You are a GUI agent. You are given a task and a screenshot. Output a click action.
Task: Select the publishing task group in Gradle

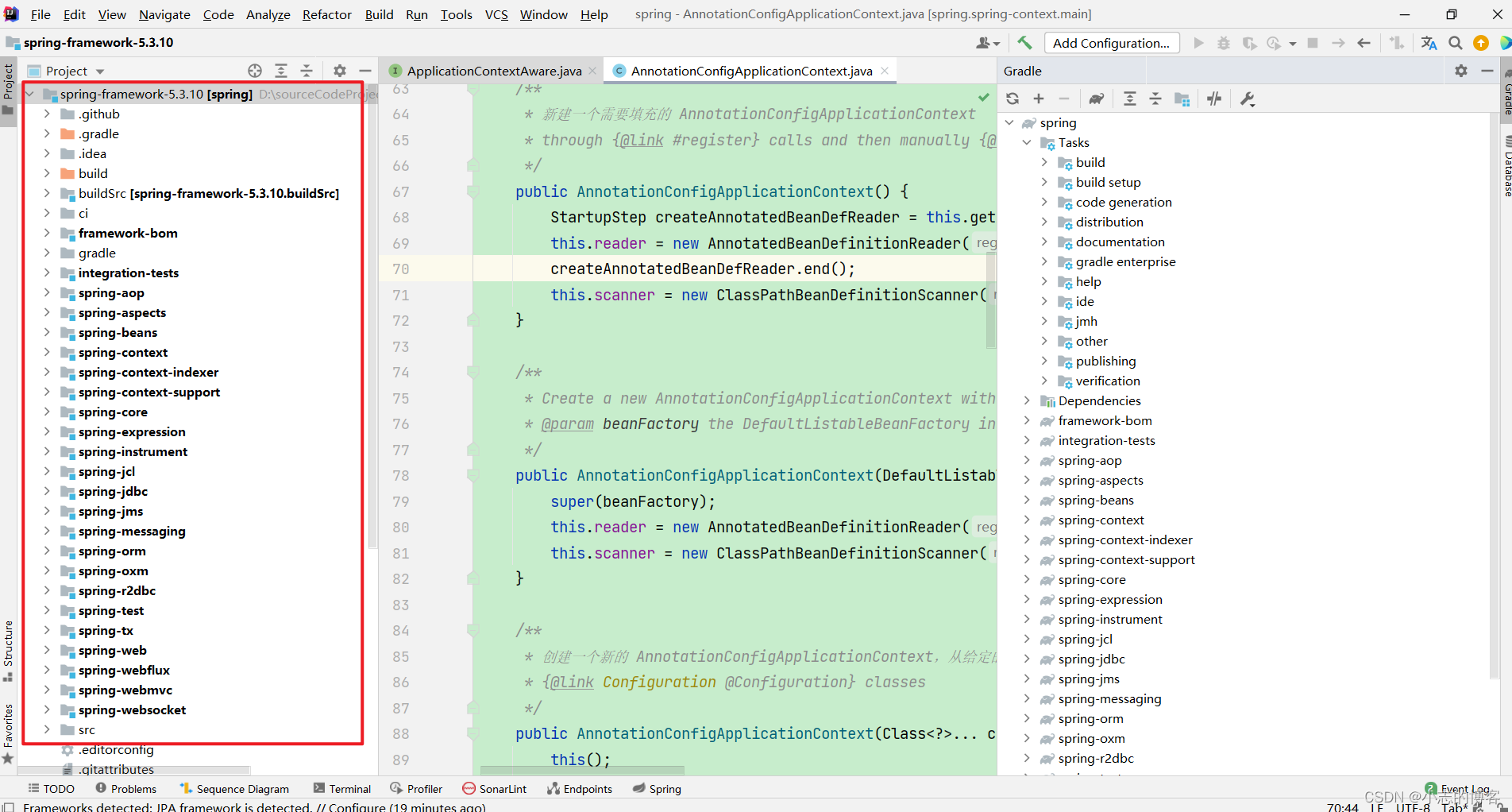(1105, 361)
